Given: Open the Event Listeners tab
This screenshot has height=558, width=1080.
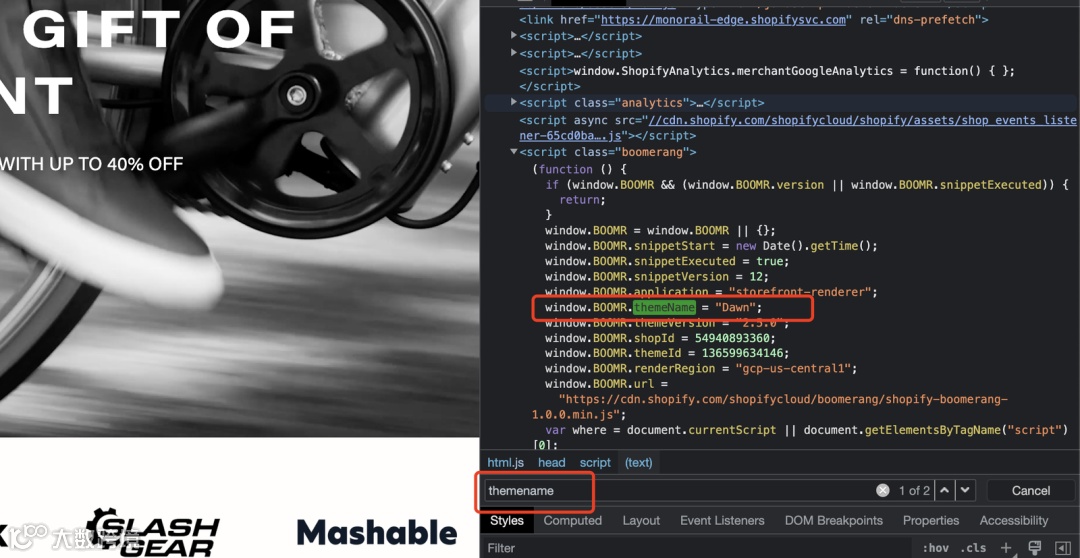Looking at the screenshot, I should 722,521.
